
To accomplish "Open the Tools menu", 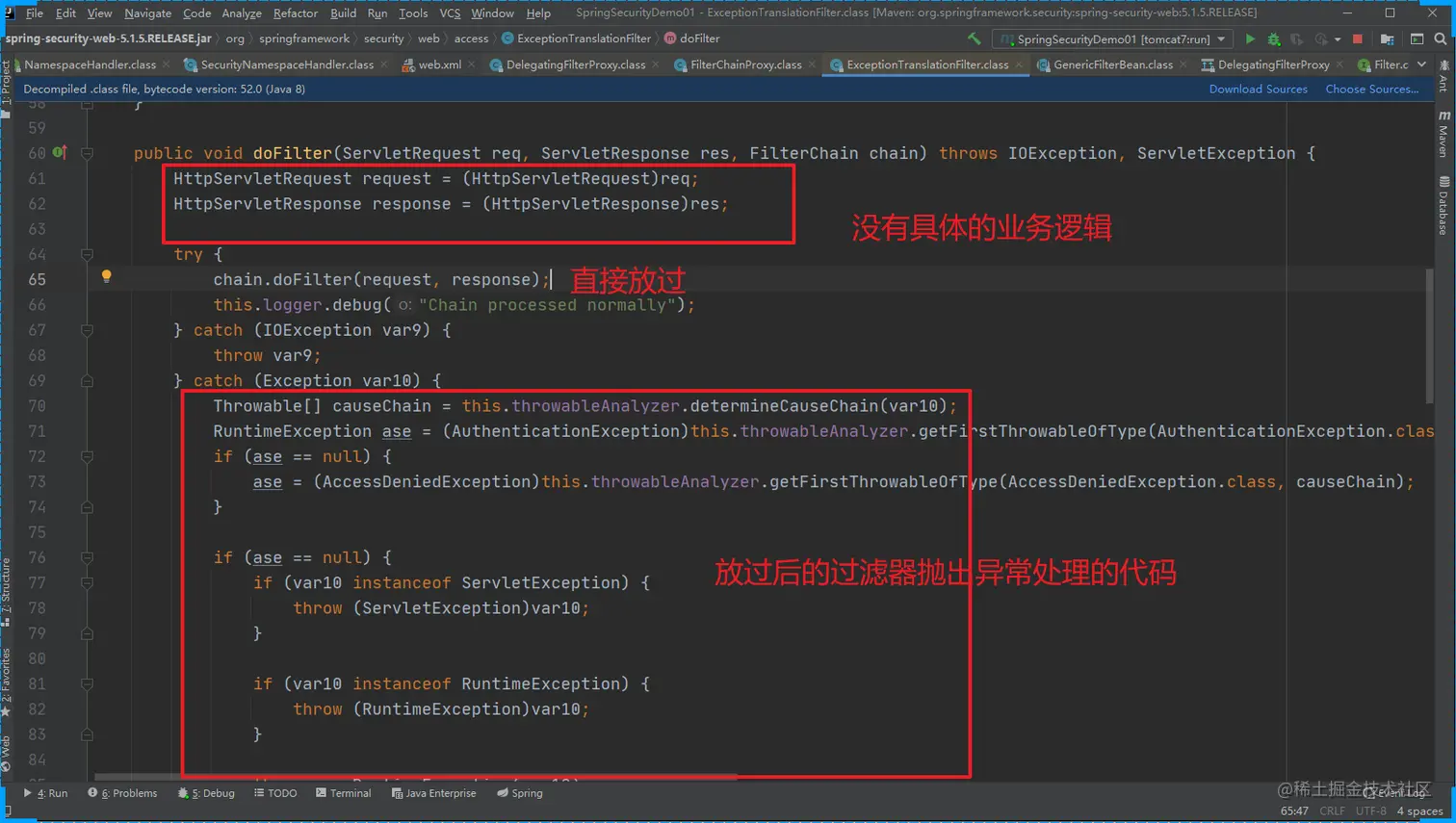I will click(x=413, y=13).
